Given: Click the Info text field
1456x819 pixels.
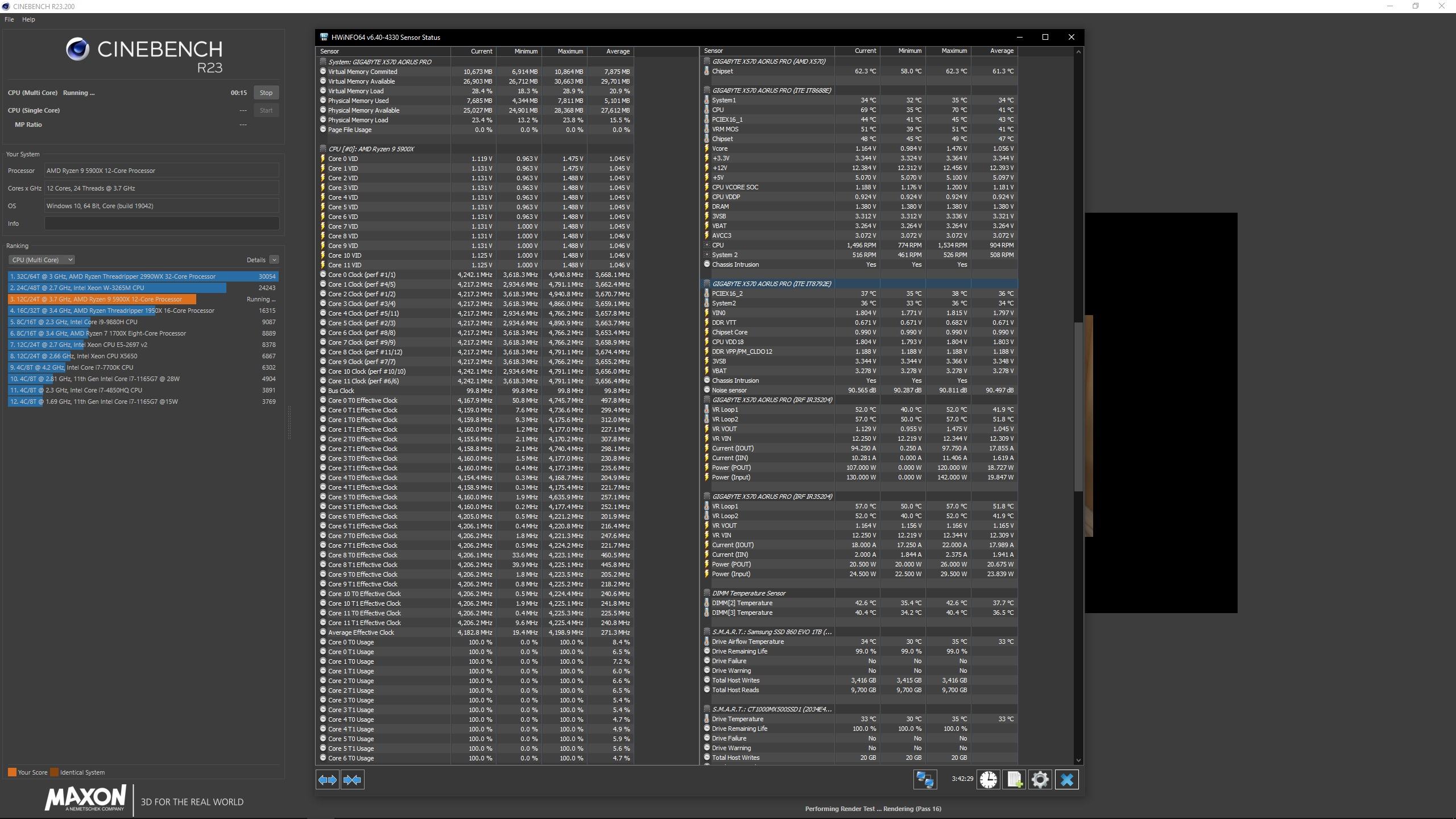Looking at the screenshot, I should point(162,224).
